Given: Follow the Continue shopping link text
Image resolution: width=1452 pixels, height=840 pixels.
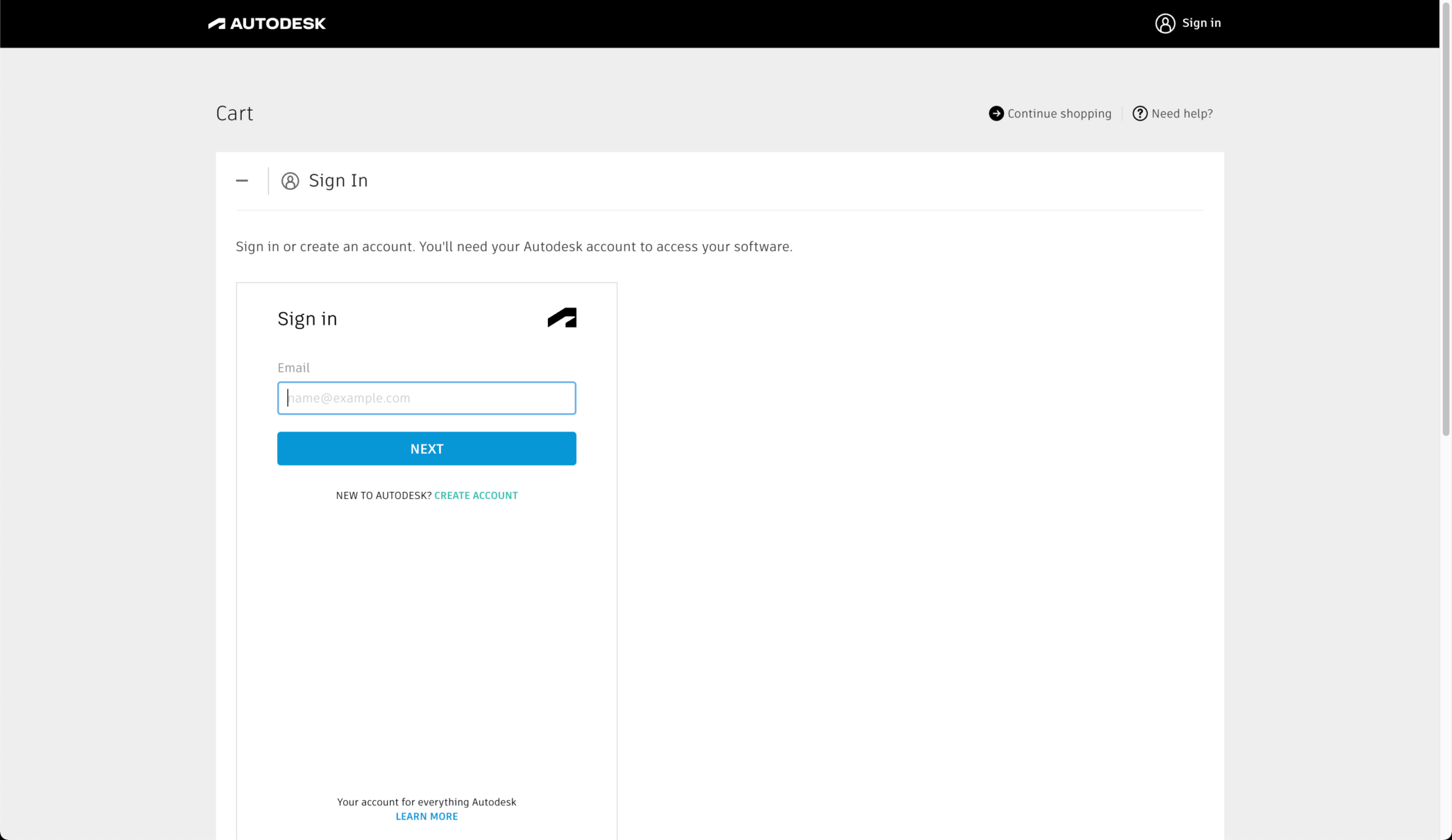Looking at the screenshot, I should click(1059, 113).
